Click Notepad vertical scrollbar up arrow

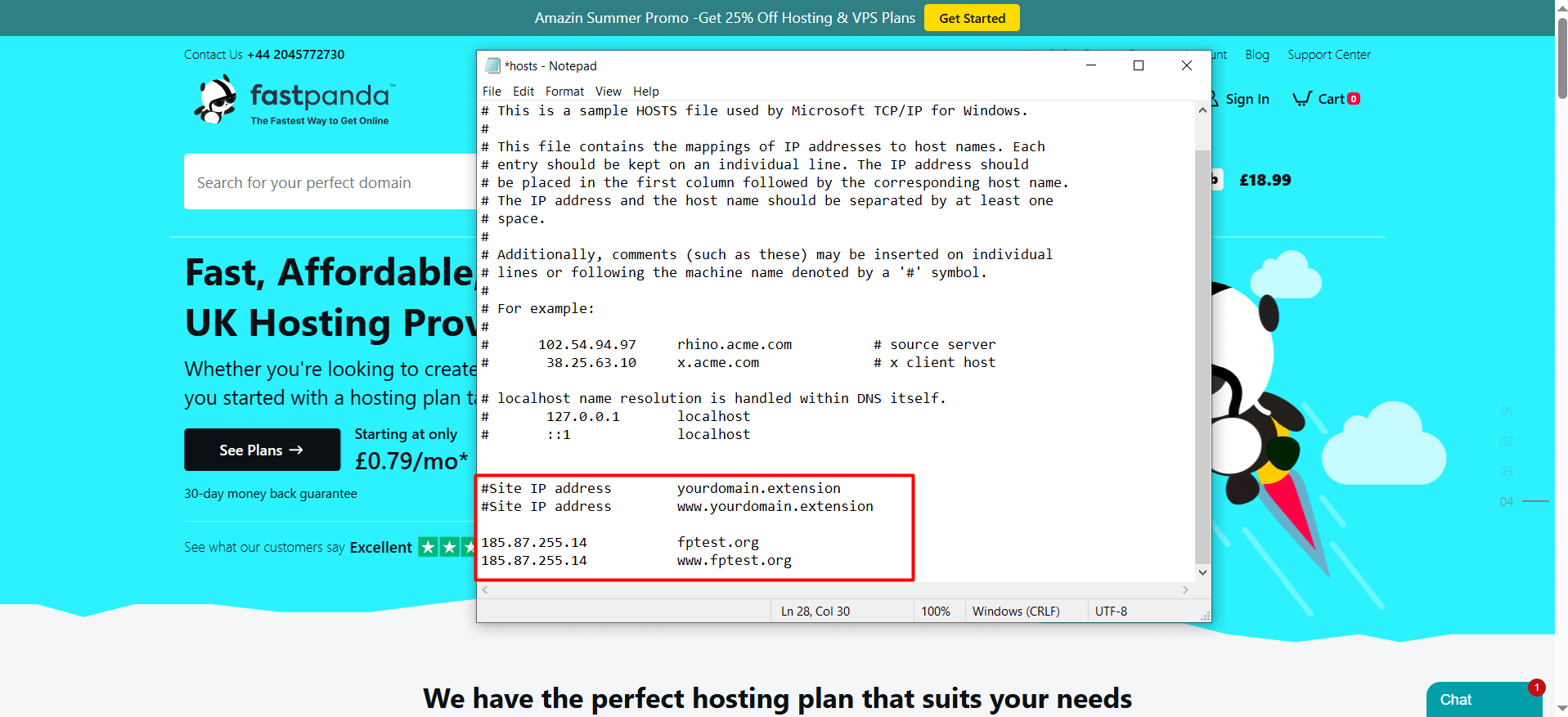click(1202, 110)
